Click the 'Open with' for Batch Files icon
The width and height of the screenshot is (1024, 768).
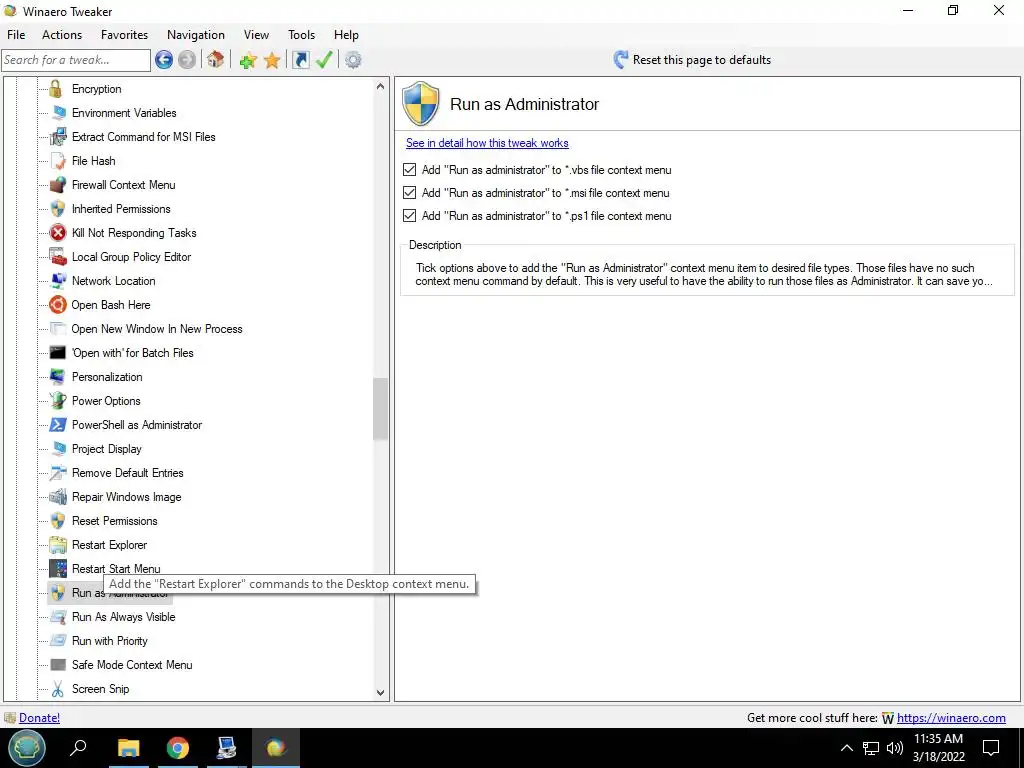58,353
